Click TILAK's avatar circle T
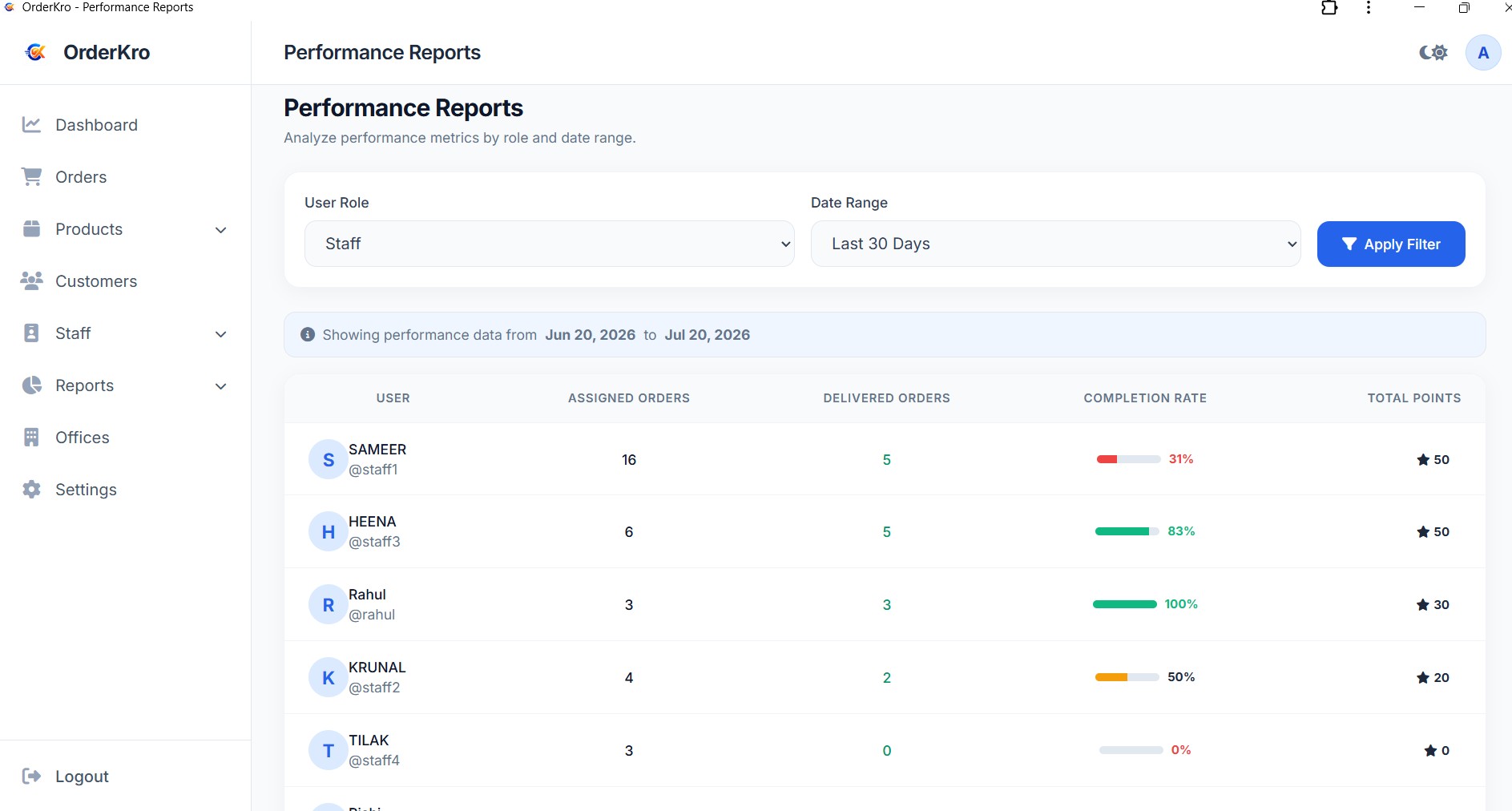This screenshot has width=1512, height=811. [329, 750]
